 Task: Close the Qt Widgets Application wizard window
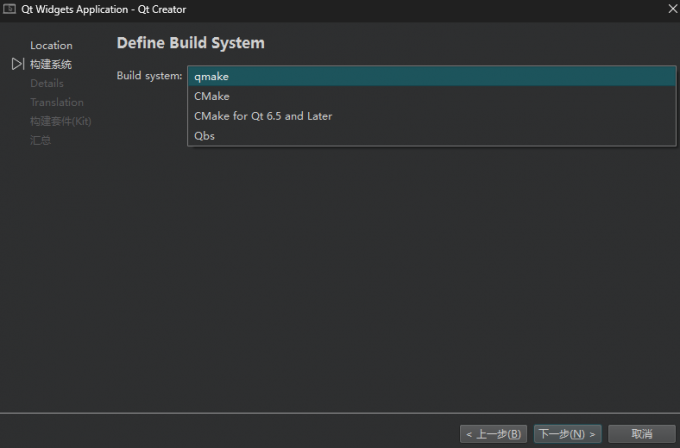(x=668, y=9)
